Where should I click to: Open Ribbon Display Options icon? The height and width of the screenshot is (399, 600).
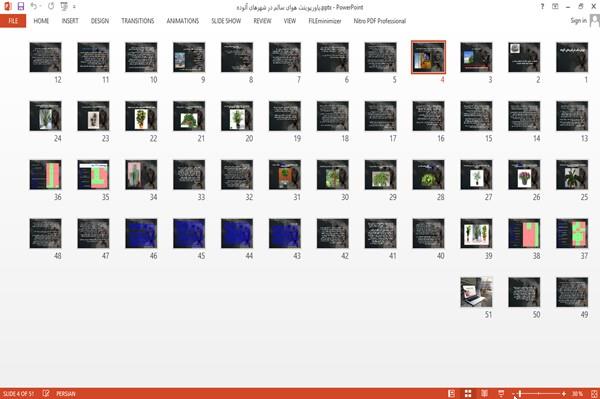(x=555, y=7)
